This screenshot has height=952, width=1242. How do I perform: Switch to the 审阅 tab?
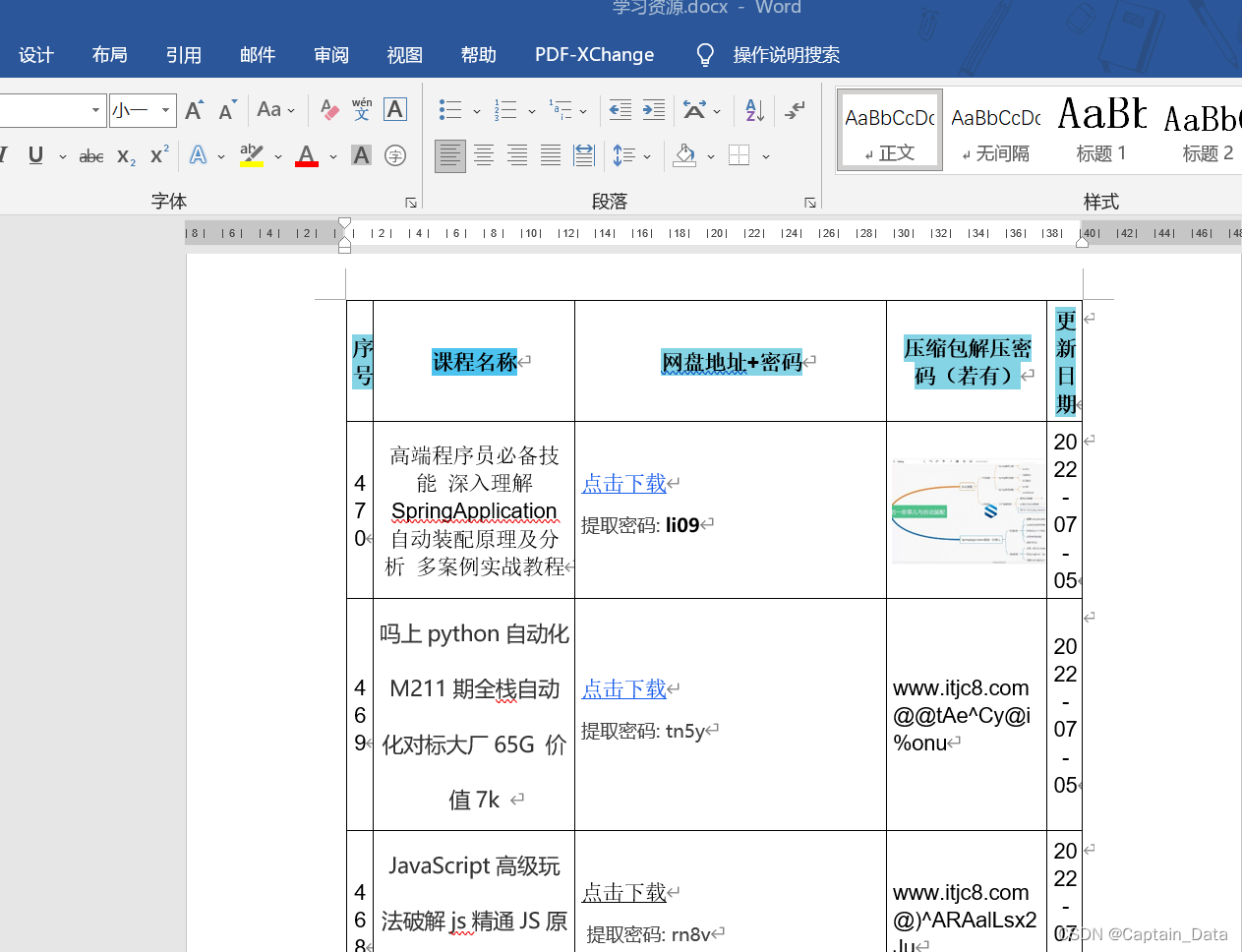pos(331,55)
